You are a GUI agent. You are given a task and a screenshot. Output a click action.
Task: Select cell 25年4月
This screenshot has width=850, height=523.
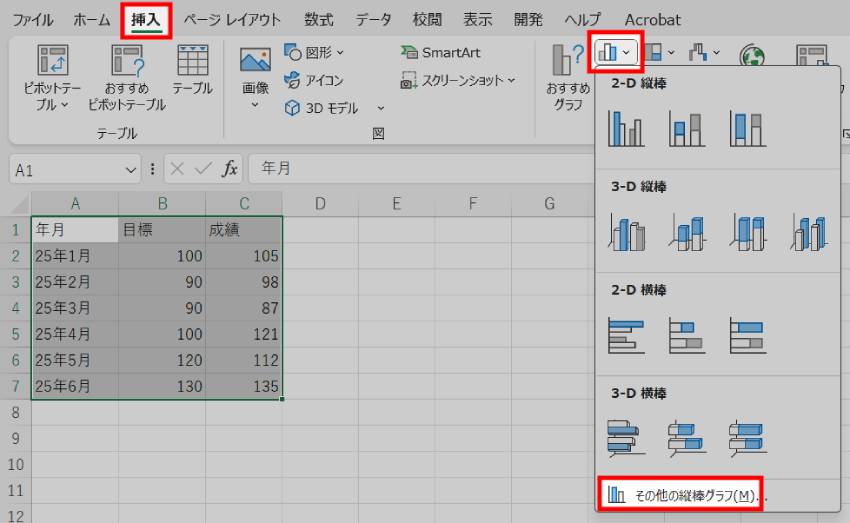[75, 334]
